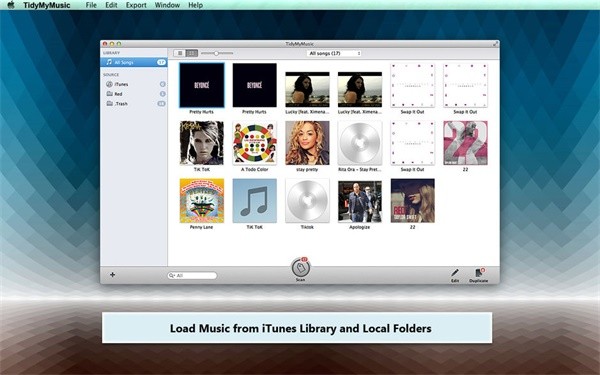Select All Songs in the library
Image resolution: width=600 pixels, height=375 pixels.
(134, 62)
